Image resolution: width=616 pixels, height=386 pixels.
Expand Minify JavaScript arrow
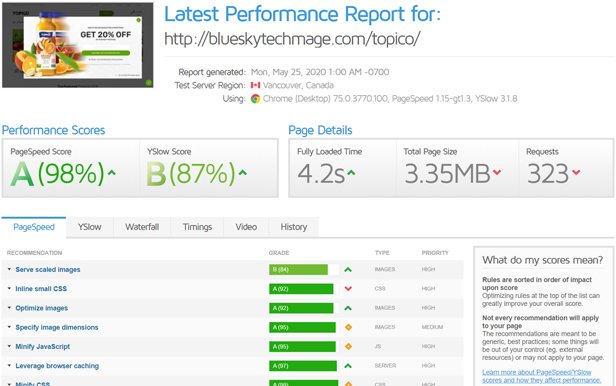tap(9, 346)
